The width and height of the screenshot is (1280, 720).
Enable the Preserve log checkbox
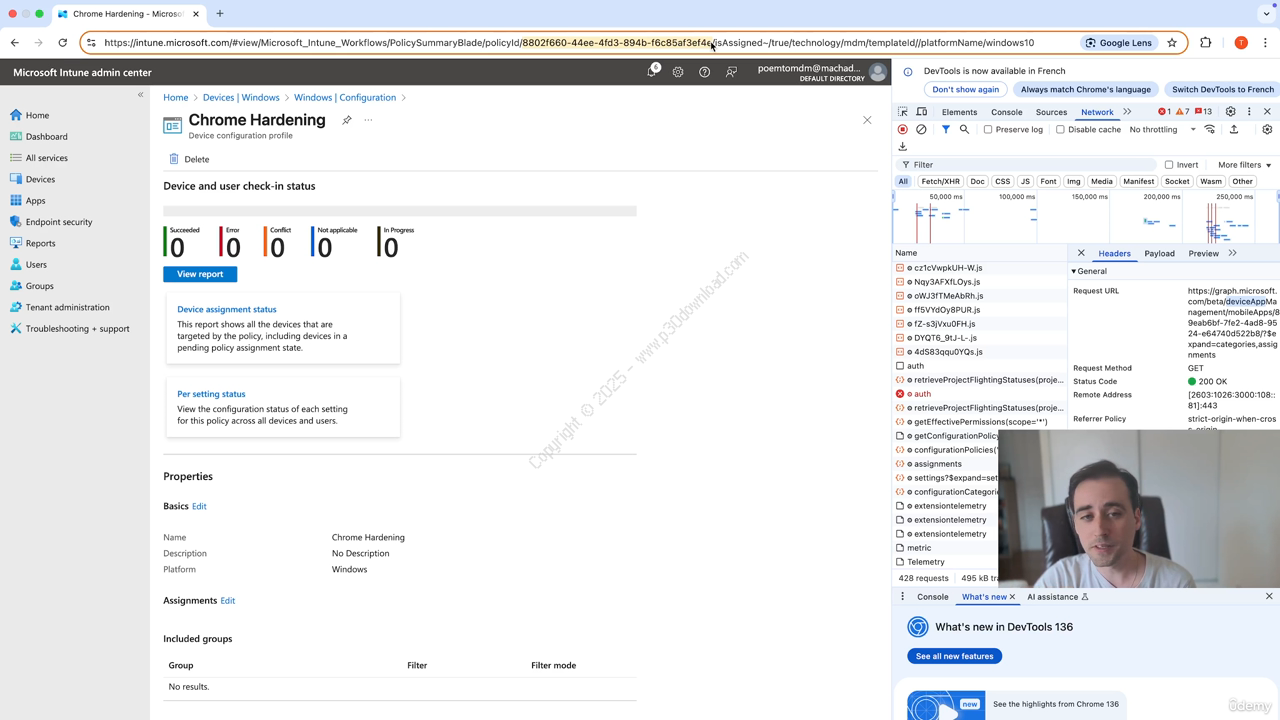988,129
